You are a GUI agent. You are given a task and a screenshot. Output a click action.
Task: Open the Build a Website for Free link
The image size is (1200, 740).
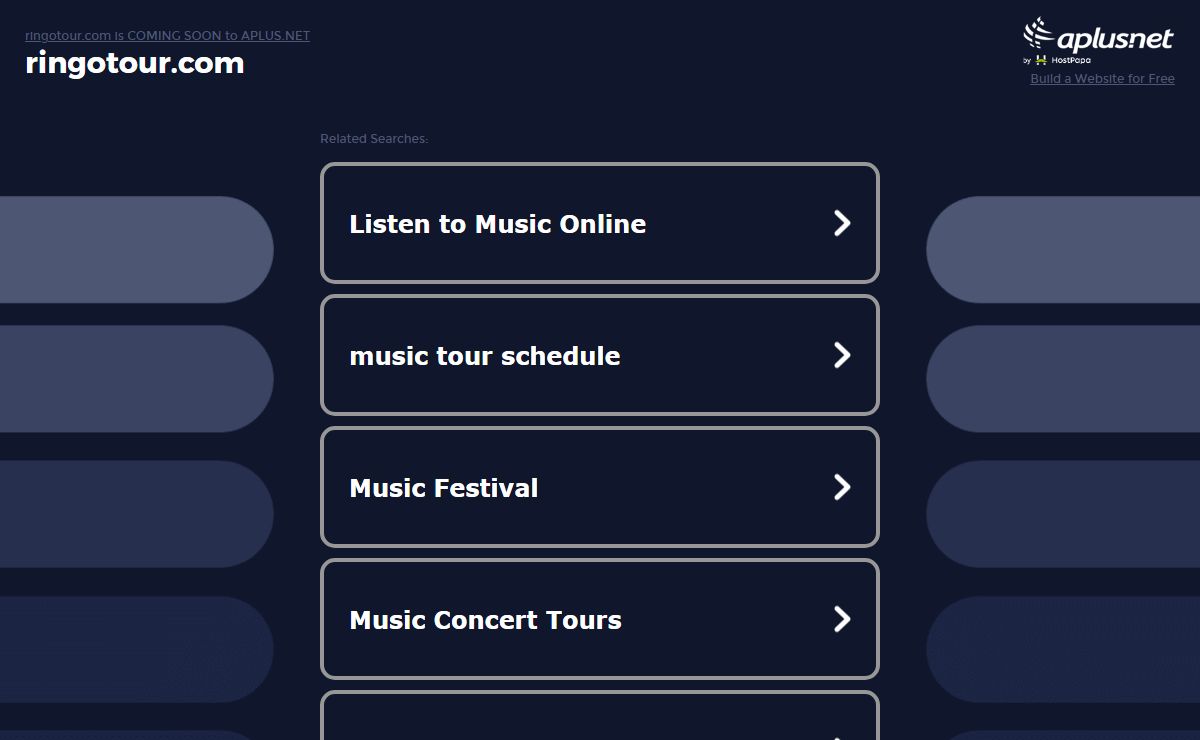1102,78
